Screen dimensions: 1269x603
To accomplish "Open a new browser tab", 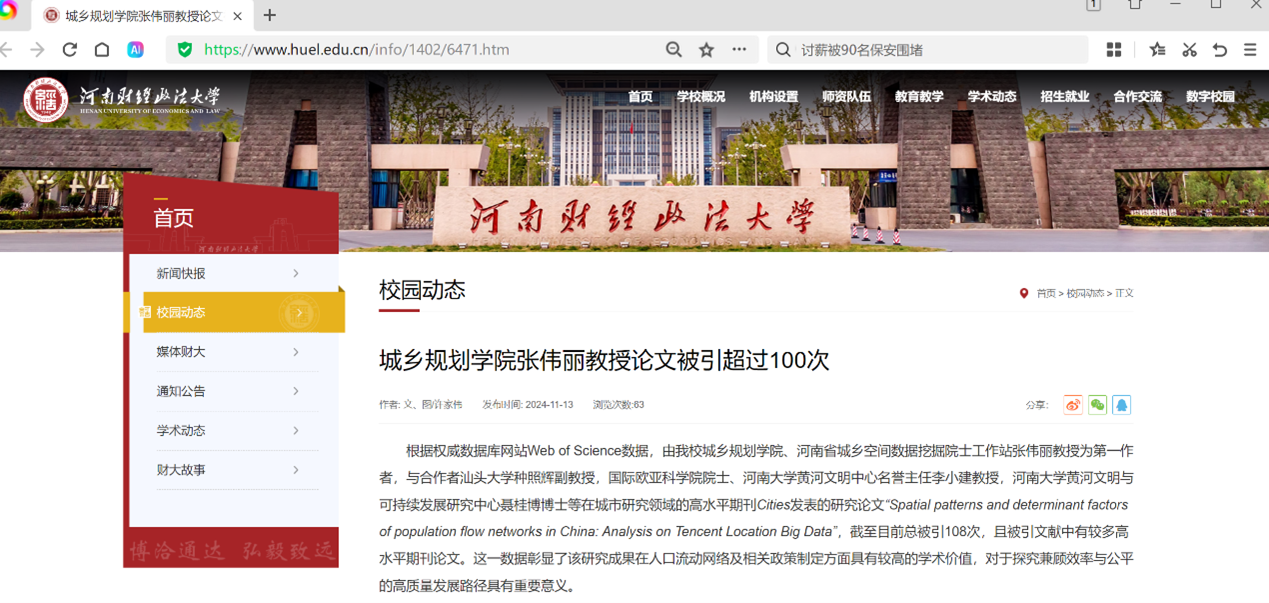I will tap(270, 16).
